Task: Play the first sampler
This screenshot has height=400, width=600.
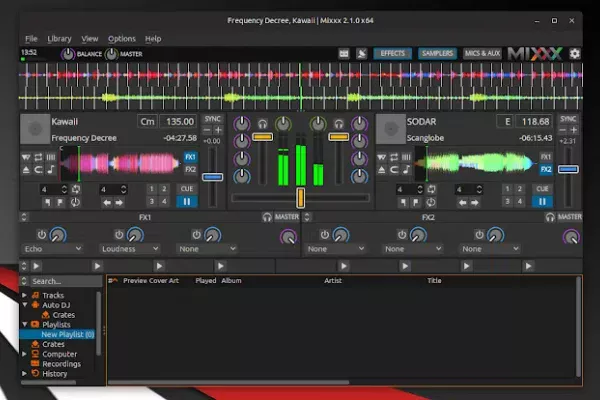Action: click(x=36, y=266)
